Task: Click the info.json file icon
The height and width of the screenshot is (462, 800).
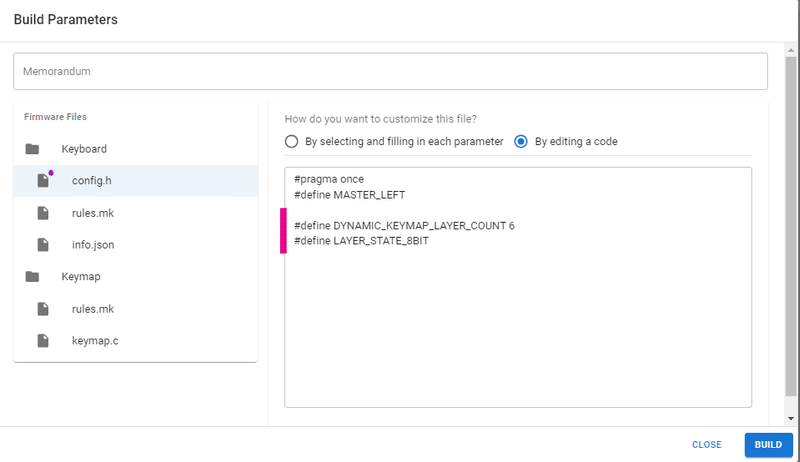Action: [43, 245]
